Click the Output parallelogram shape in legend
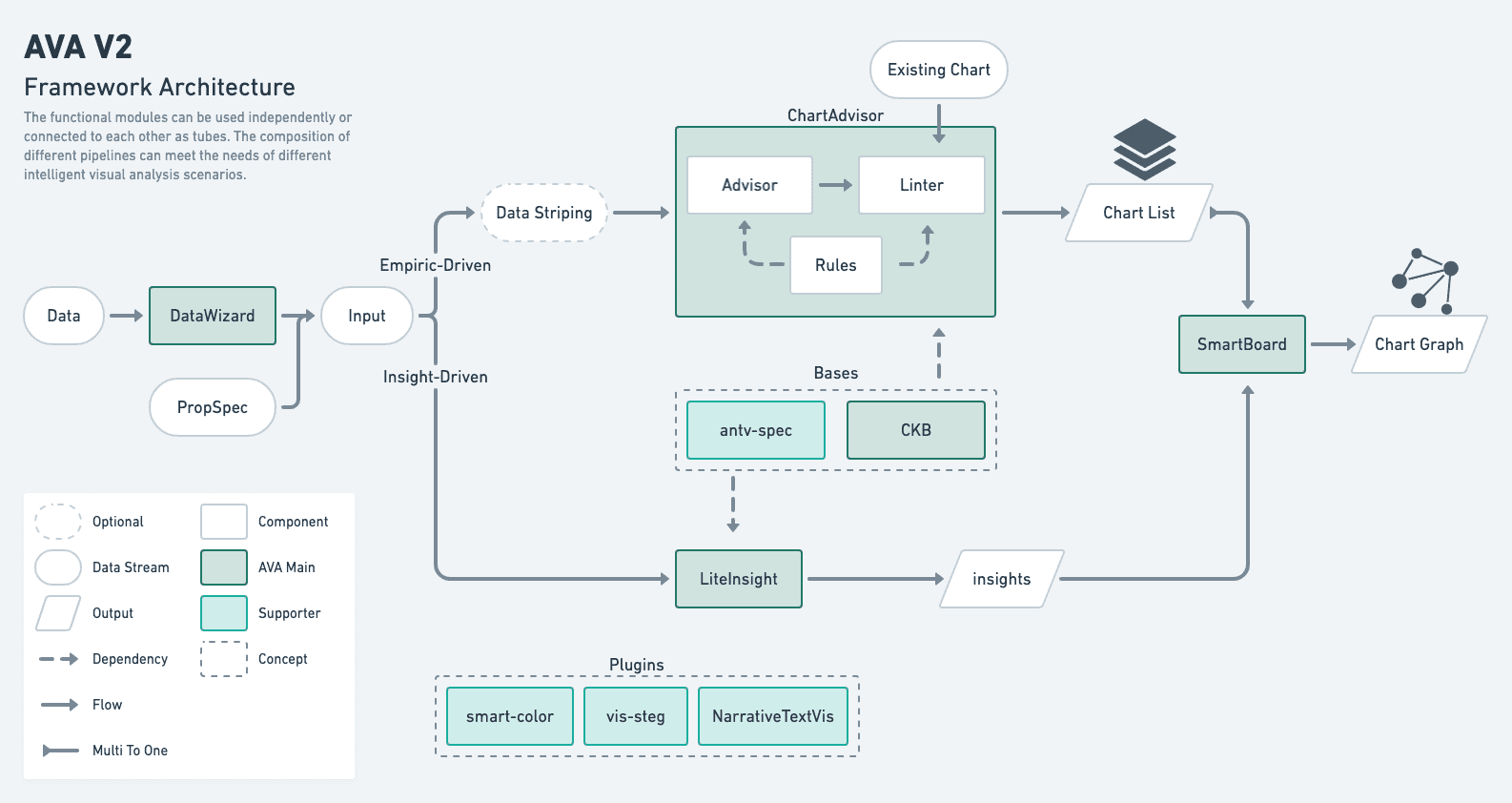1512x803 pixels. pos(58,613)
